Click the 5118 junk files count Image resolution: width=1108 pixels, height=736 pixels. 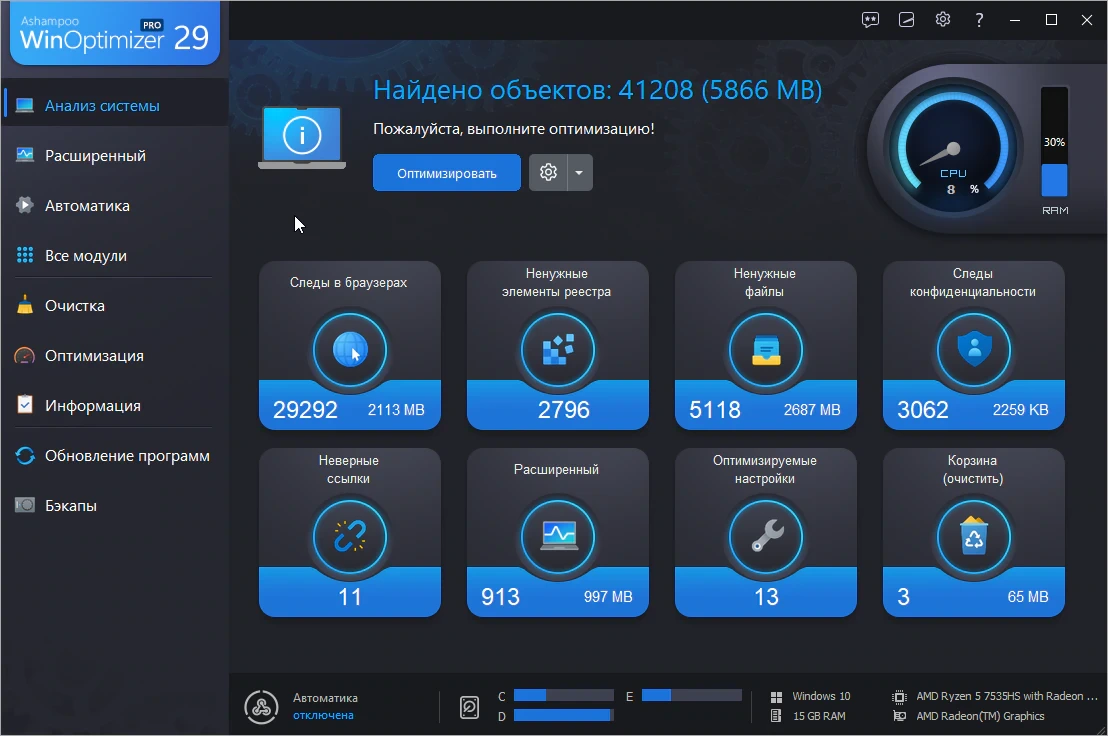click(714, 410)
